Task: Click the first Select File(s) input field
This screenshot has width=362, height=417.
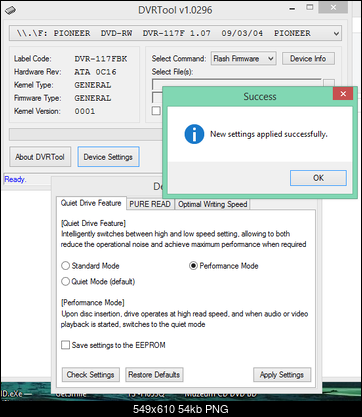Action: pyautogui.click(x=237, y=84)
